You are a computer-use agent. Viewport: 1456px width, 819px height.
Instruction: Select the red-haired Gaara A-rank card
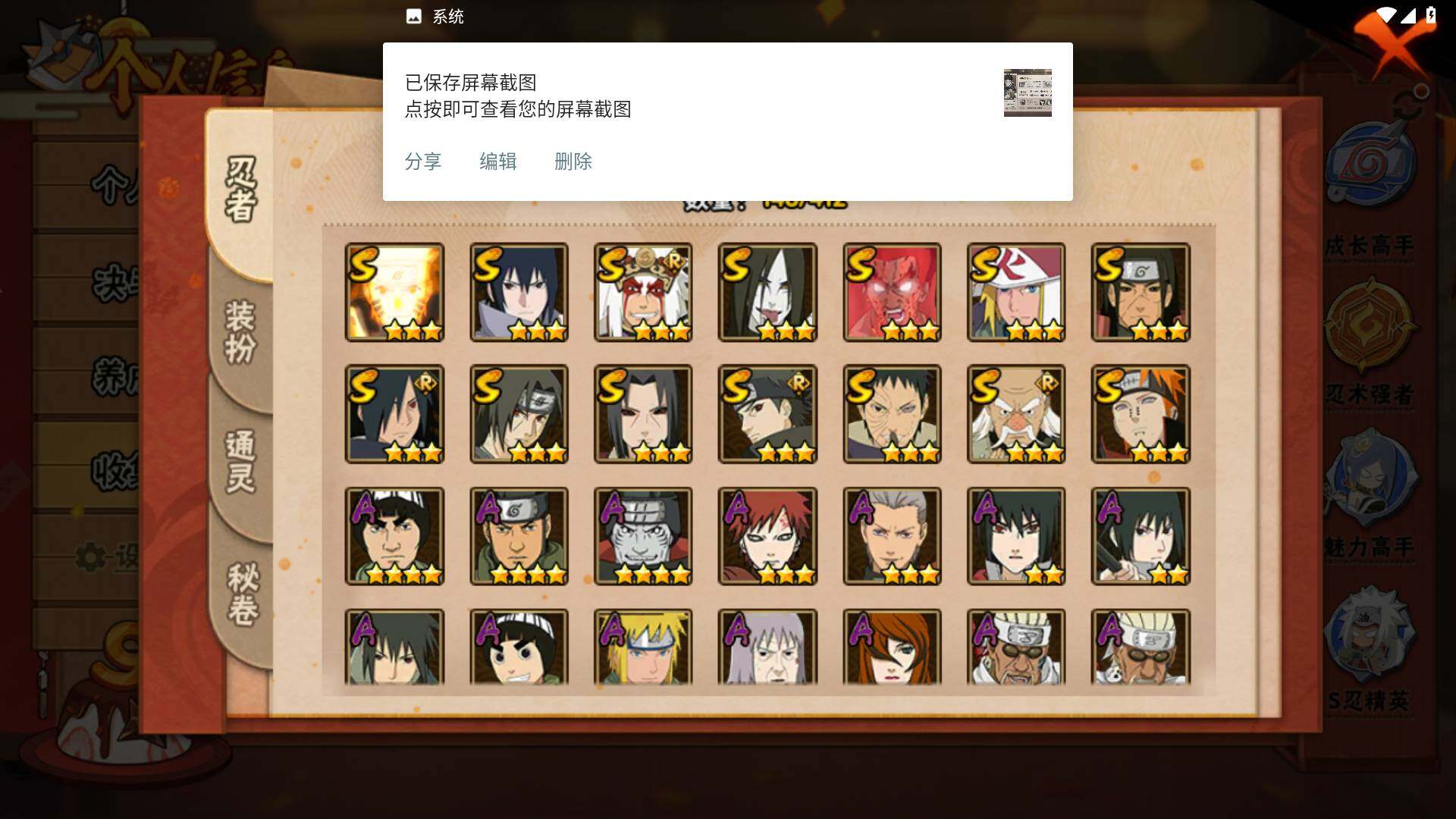767,536
